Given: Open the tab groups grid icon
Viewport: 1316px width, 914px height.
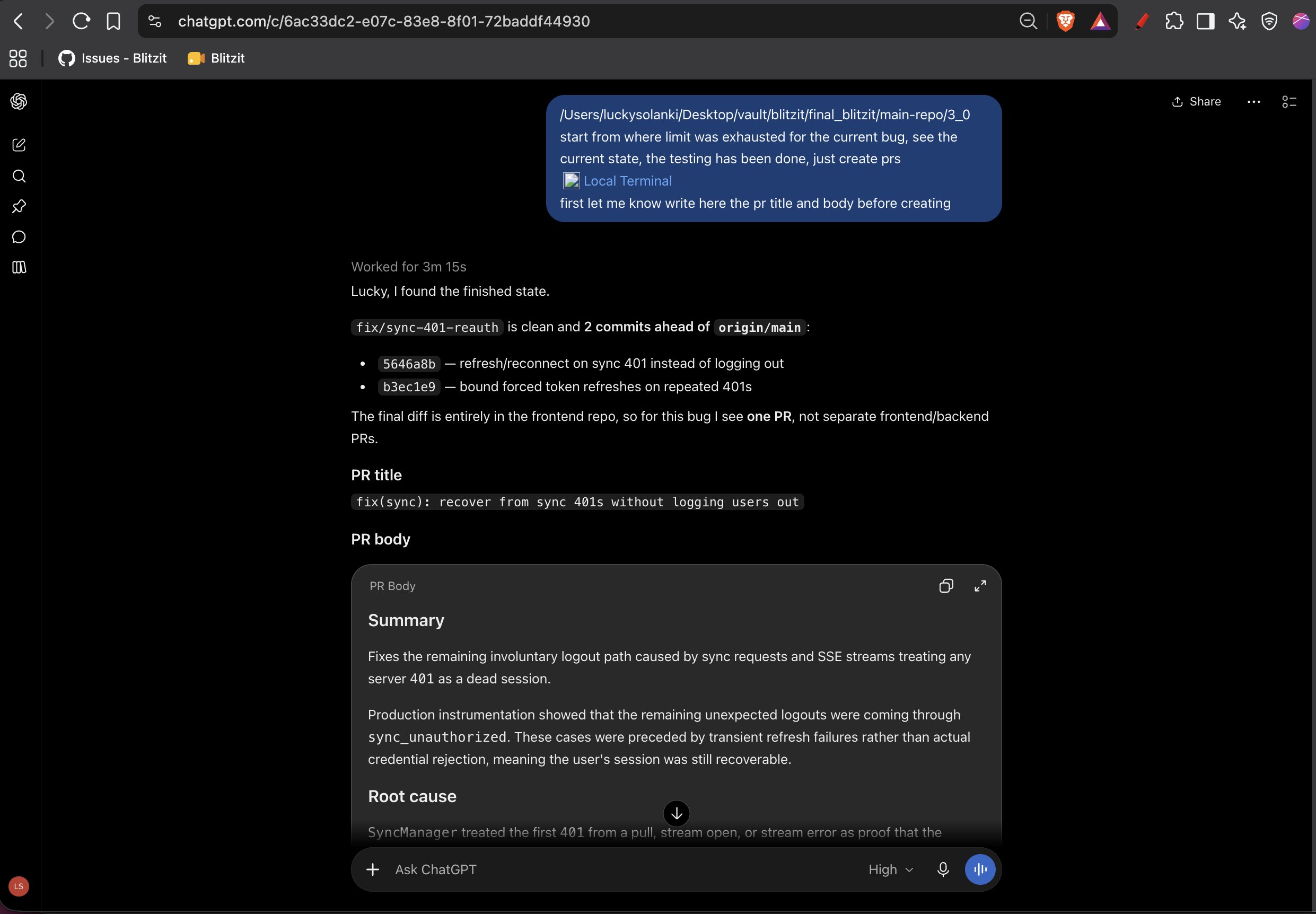Looking at the screenshot, I should click(19, 58).
